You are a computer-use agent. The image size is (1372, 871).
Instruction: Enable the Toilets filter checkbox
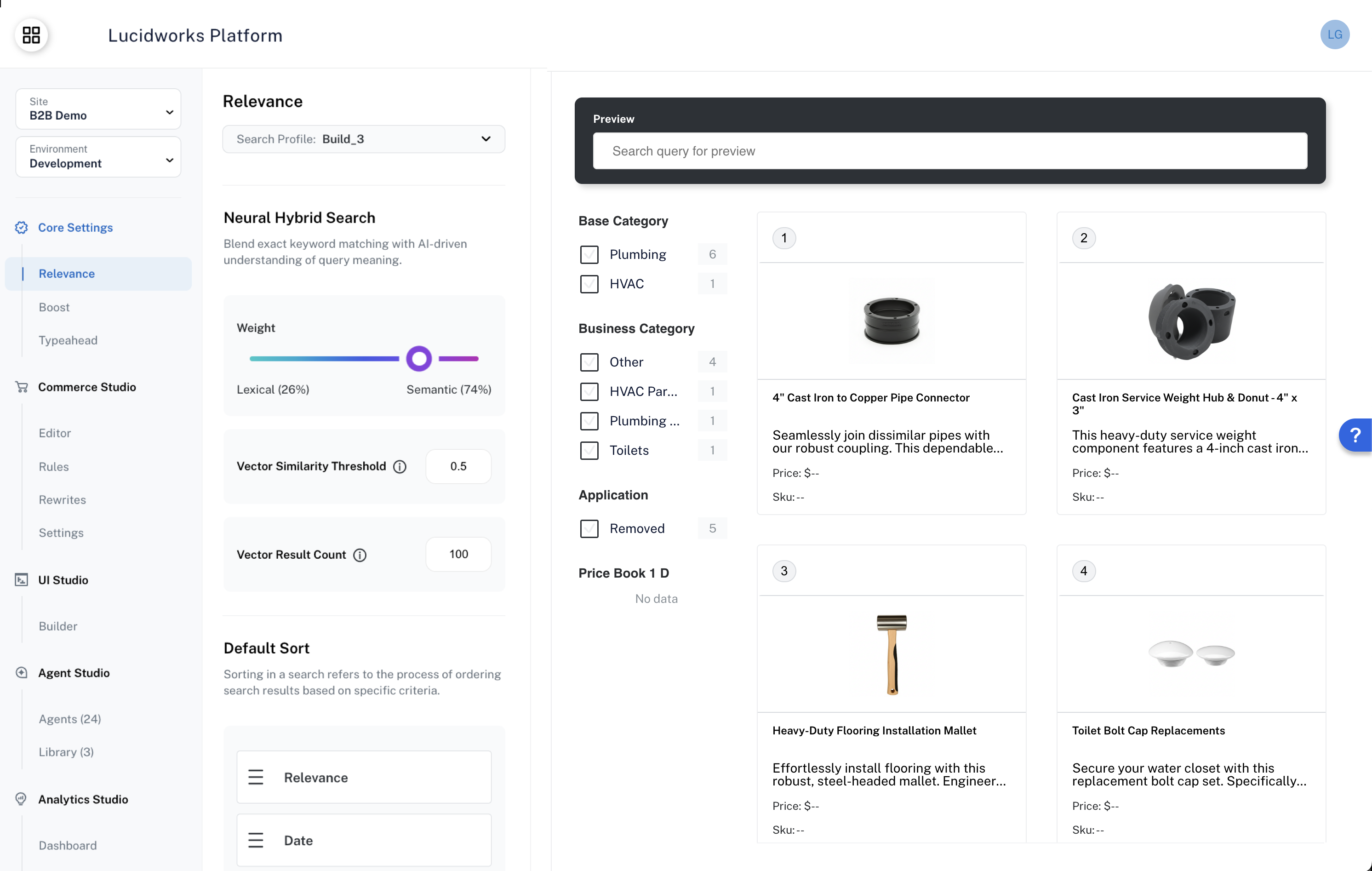click(589, 450)
